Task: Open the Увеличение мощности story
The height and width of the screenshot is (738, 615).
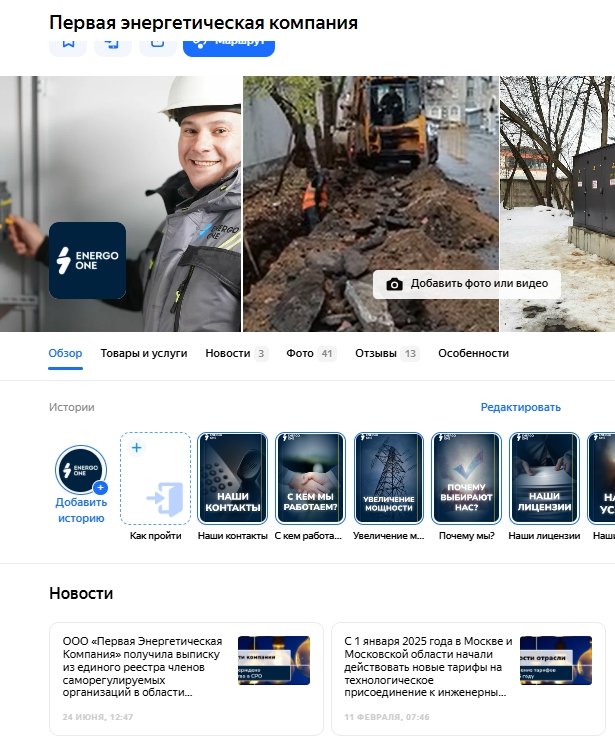Action: coord(389,478)
